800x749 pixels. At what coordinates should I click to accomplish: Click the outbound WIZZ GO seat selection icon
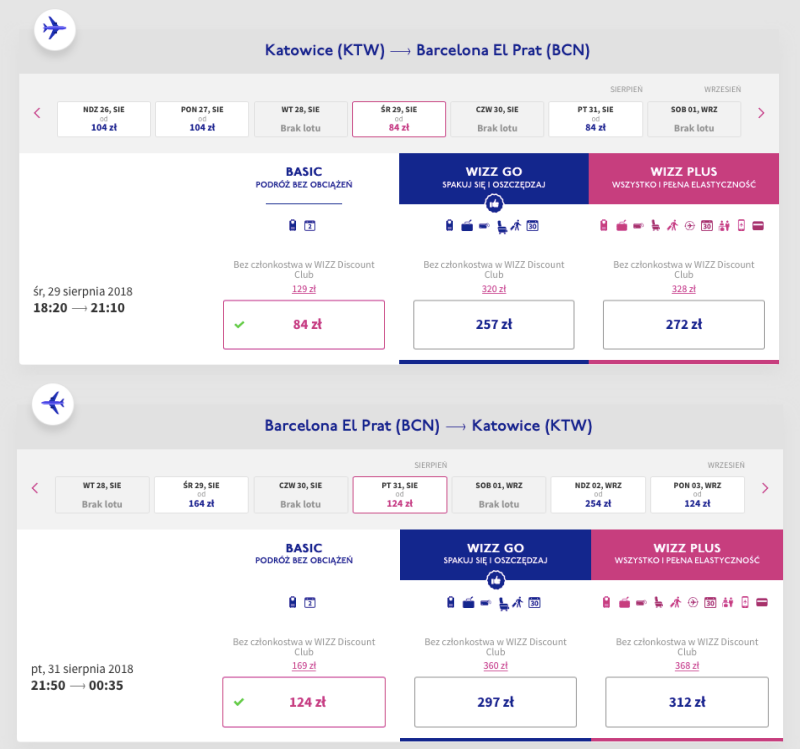tap(502, 226)
